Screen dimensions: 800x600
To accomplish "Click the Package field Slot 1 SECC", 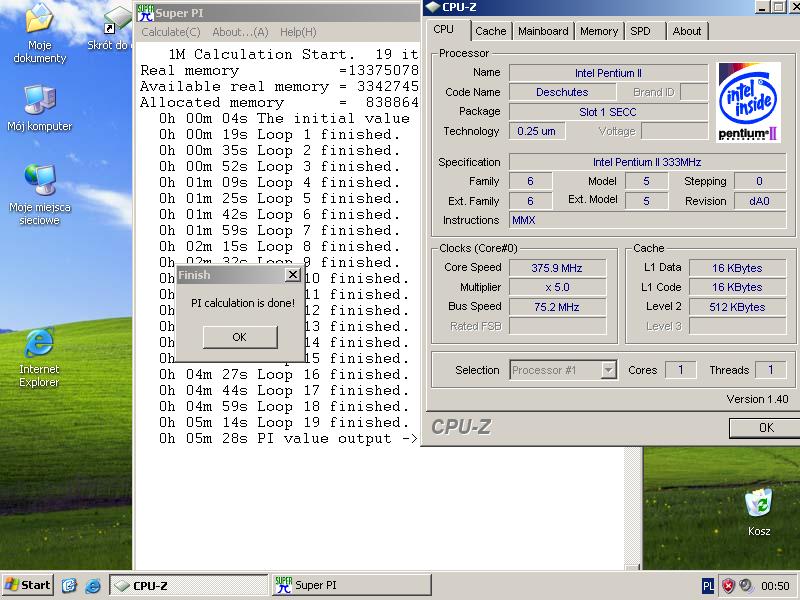I will click(x=608, y=112).
